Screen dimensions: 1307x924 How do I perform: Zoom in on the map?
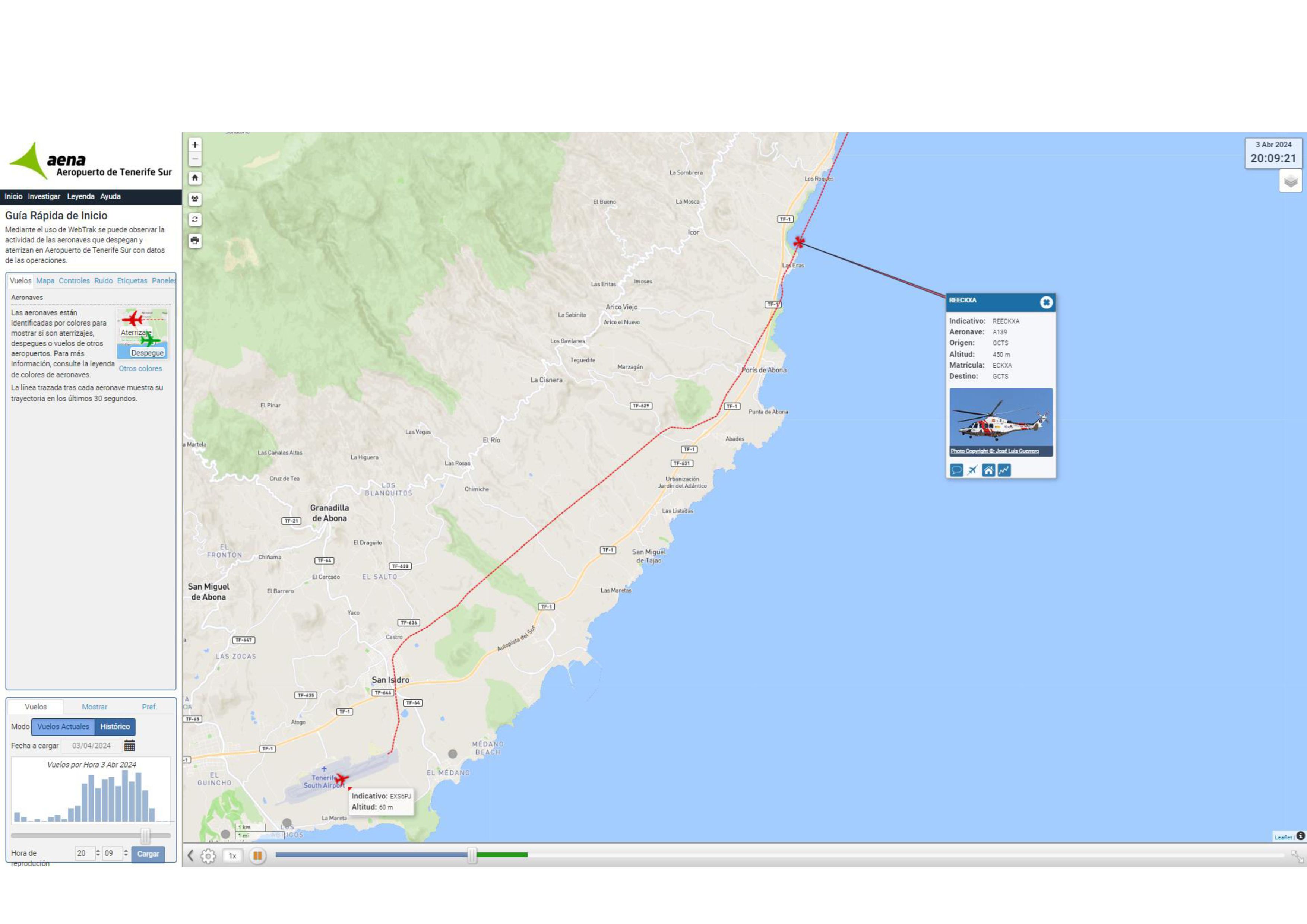(195, 145)
